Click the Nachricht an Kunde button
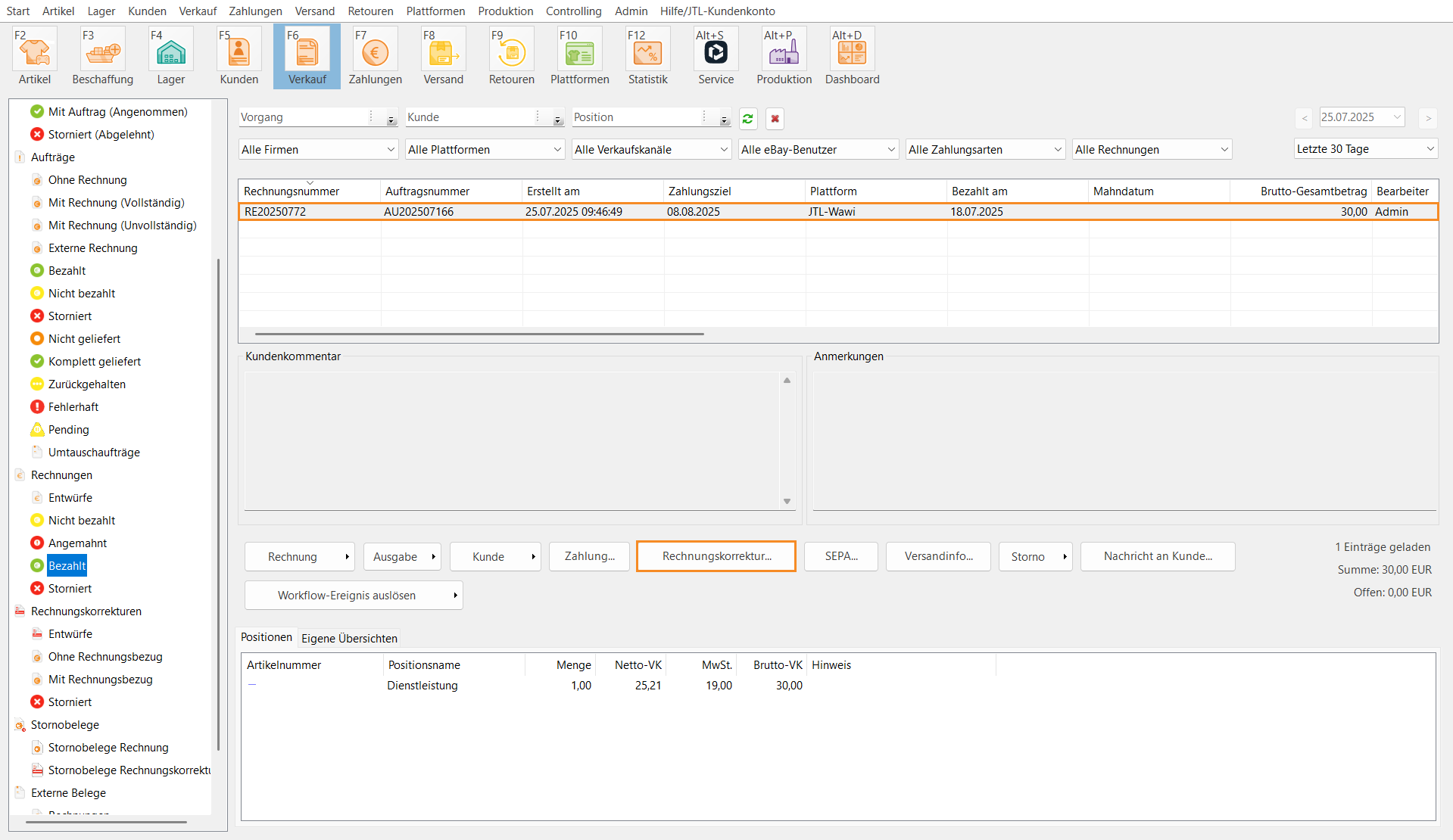 1157,556
